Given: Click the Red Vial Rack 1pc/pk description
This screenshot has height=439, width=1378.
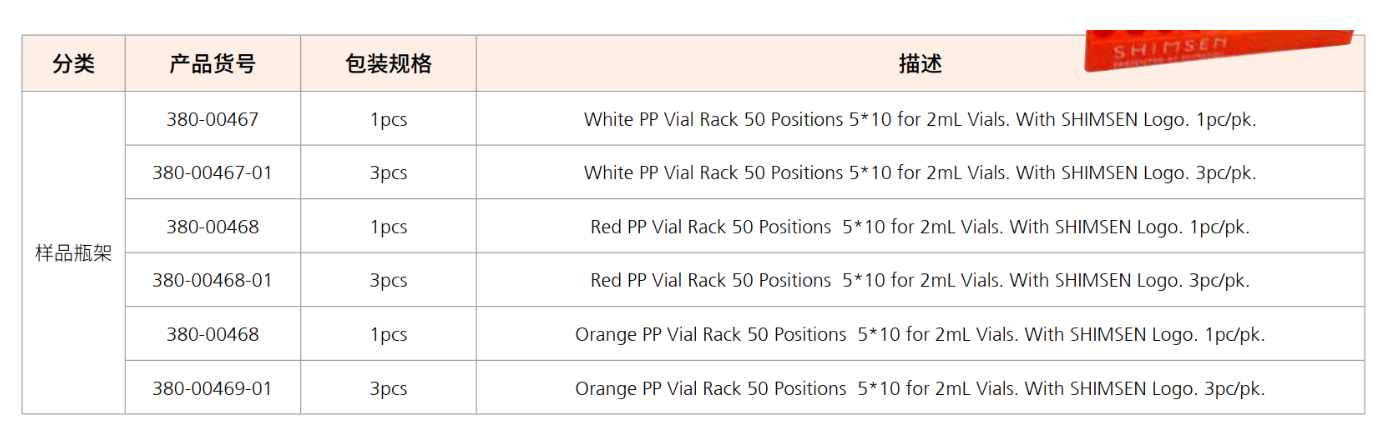Looking at the screenshot, I should pos(919,227).
